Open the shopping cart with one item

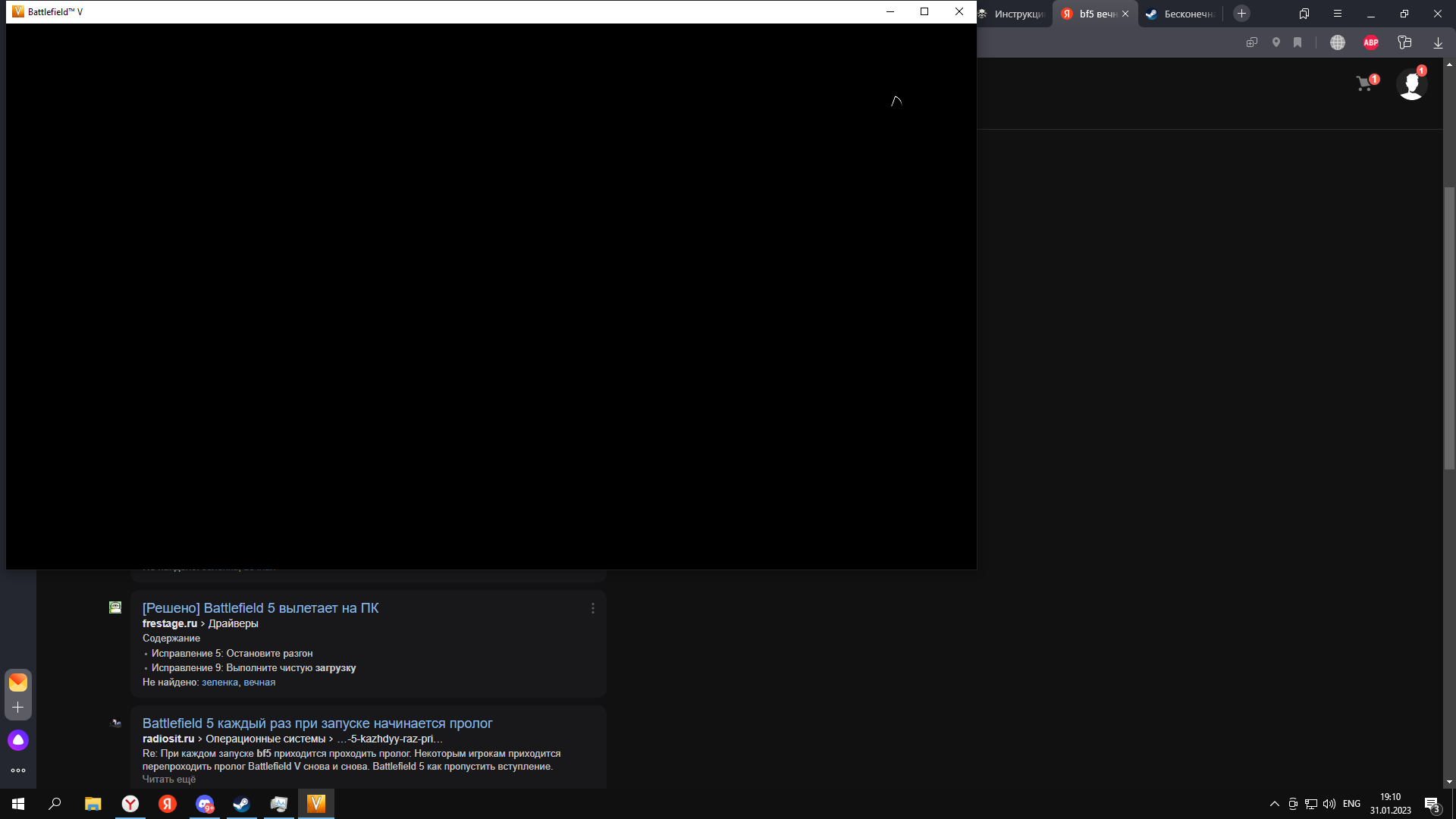(1367, 83)
